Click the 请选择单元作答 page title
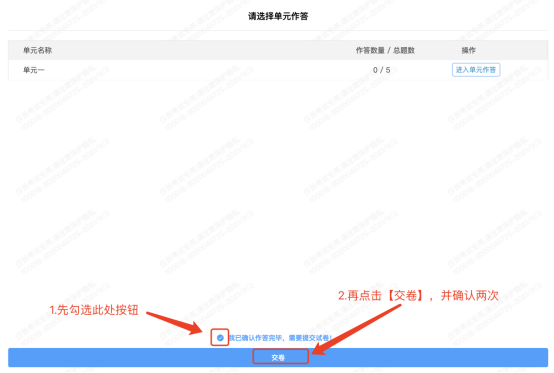The height and width of the screenshot is (373, 554). point(278,16)
